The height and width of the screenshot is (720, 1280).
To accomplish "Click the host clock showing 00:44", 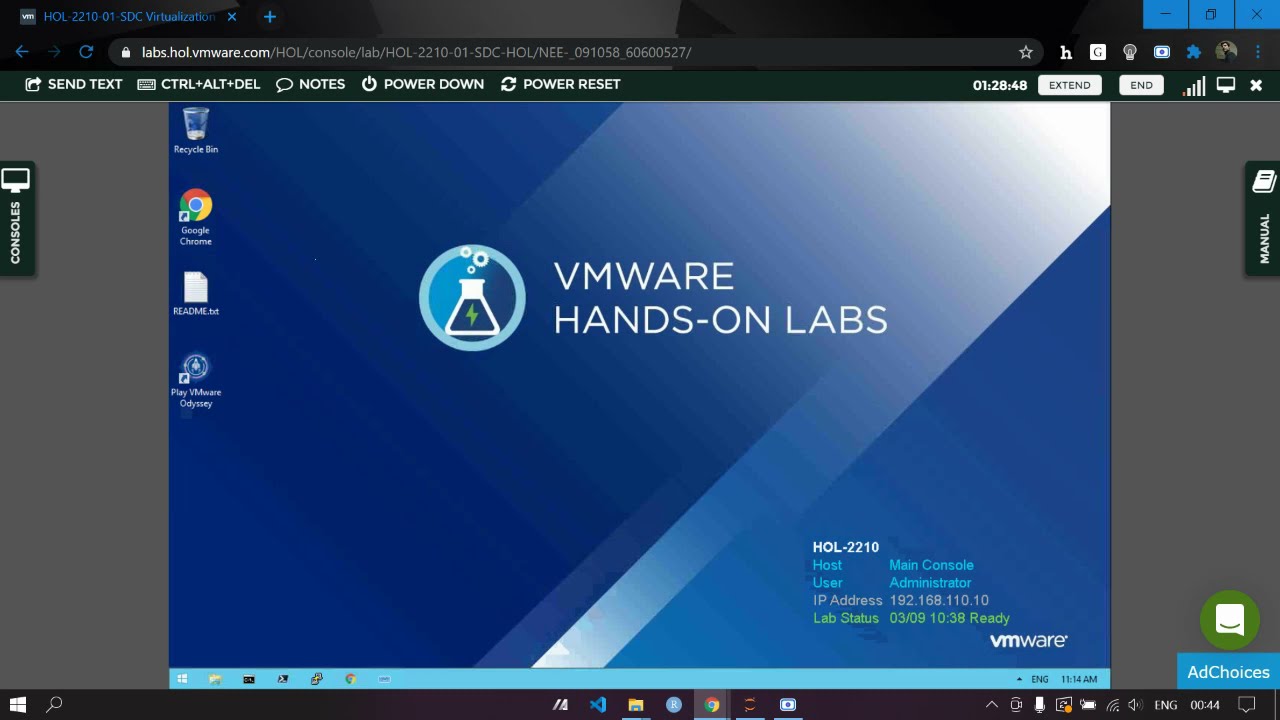I will [1205, 705].
